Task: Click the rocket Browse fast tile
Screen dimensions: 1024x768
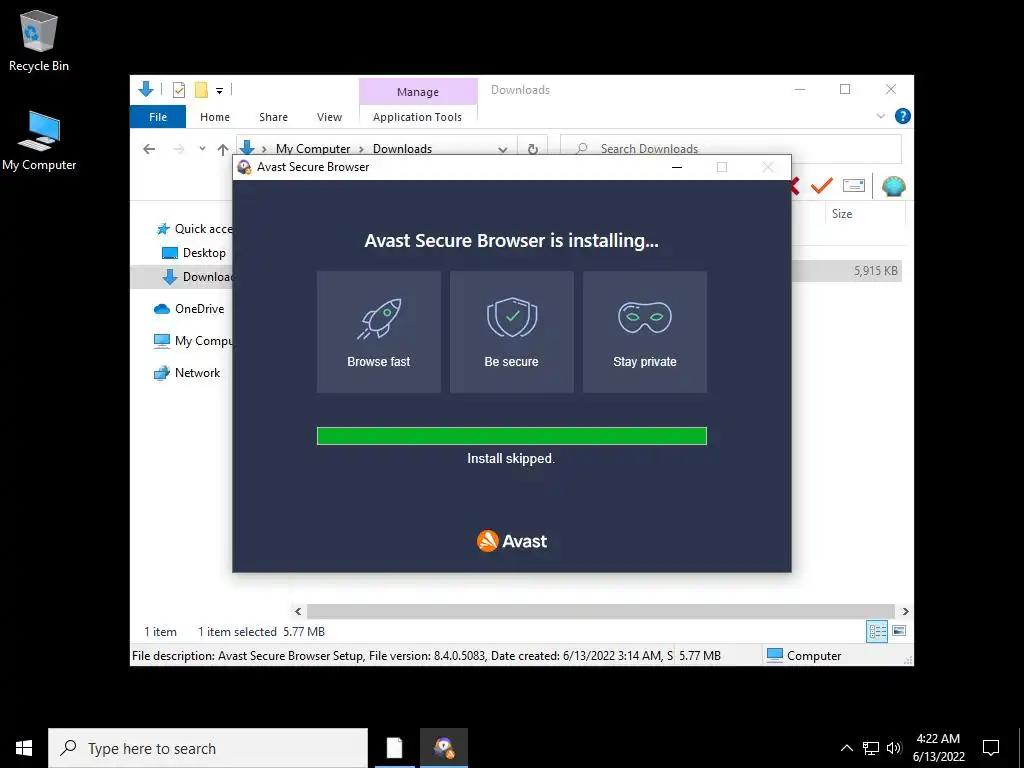Action: 379,332
